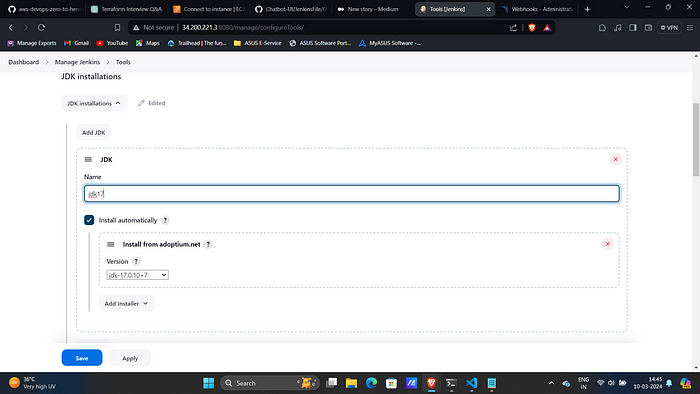Switch to aws-devops-zero-to-hero tab
This screenshot has width=700, height=394.
[x=44, y=9]
